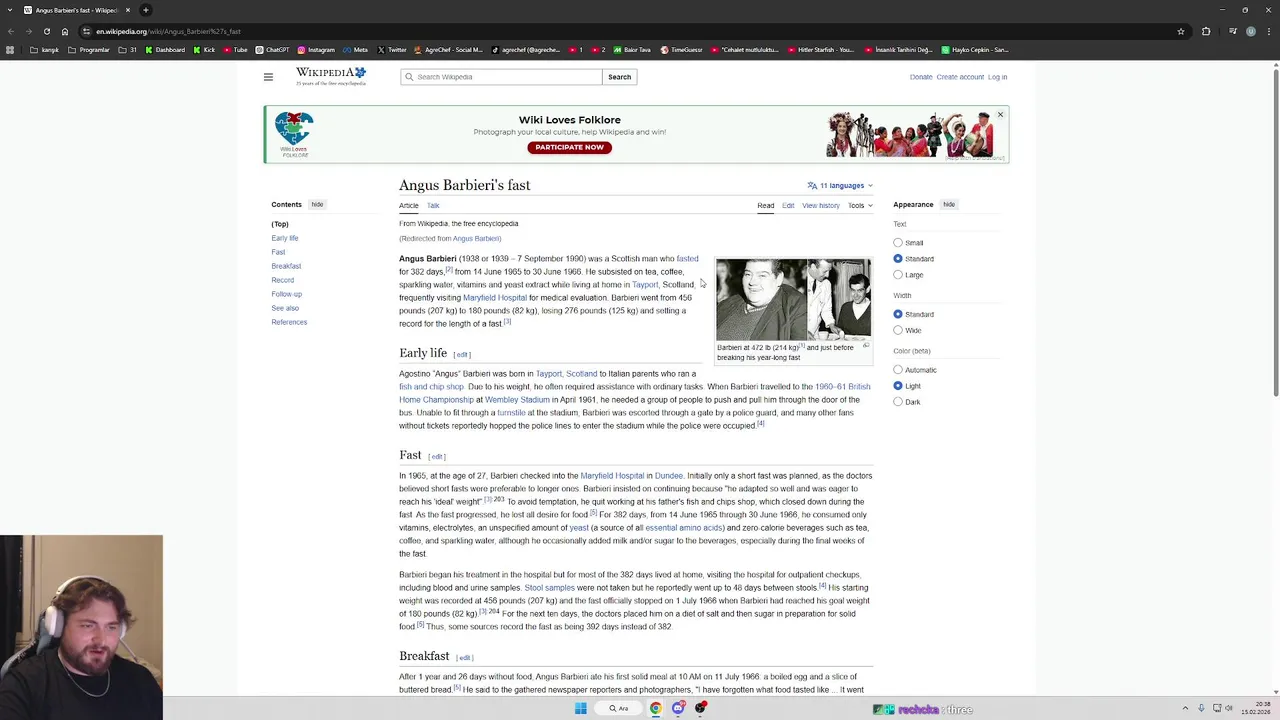This screenshot has height=720, width=1280.
Task: Select Large text size
Action: pyautogui.click(x=898, y=275)
